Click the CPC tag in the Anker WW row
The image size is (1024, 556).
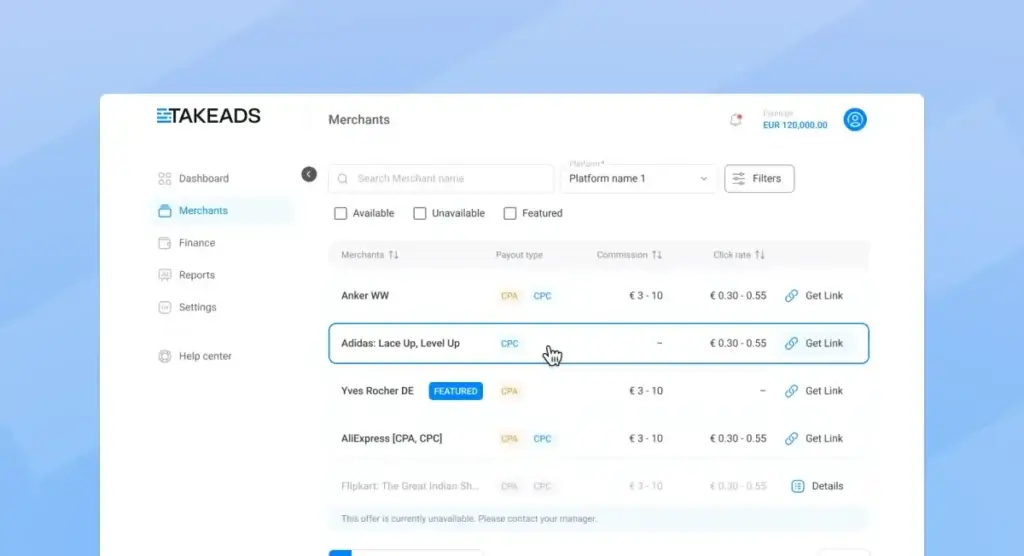542,296
